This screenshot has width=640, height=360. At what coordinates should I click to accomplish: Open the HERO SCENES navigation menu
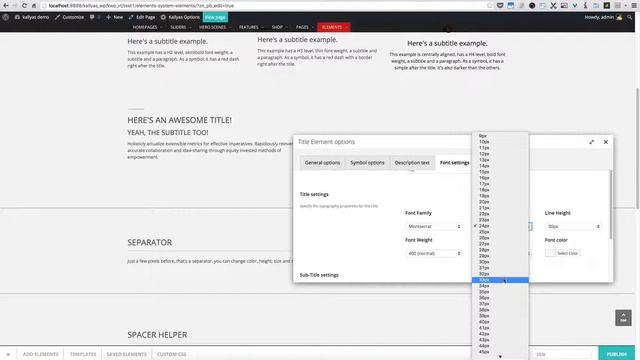click(214, 27)
